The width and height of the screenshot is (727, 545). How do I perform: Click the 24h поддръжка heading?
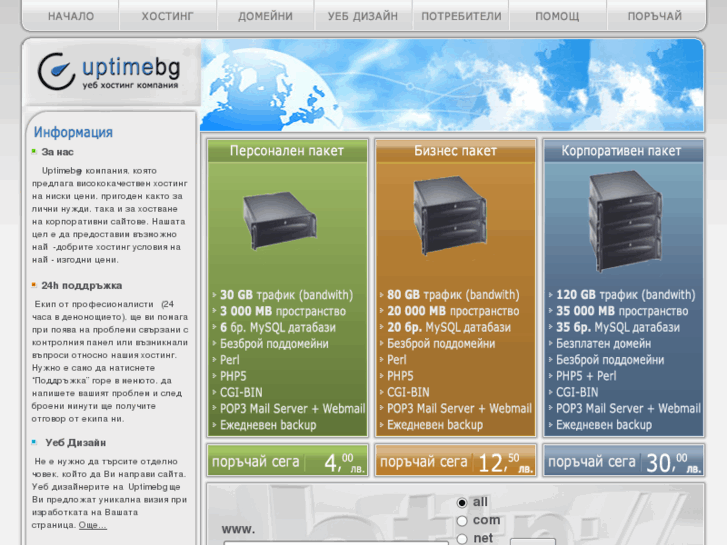point(82,286)
